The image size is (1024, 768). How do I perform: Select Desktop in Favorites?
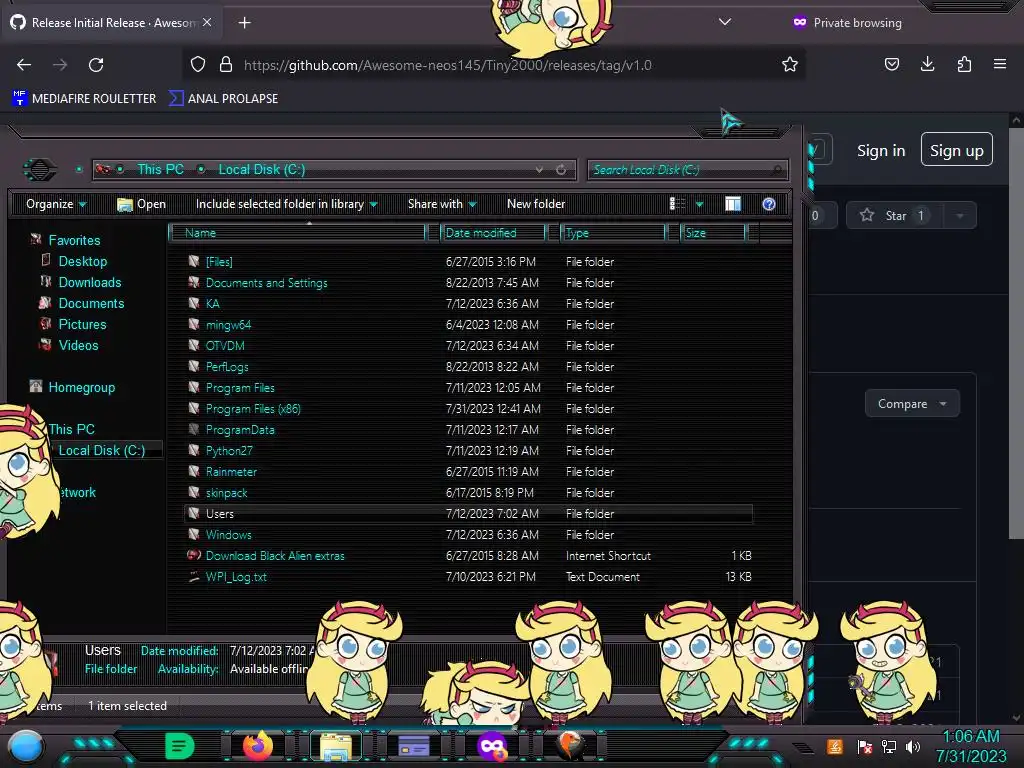pyautogui.click(x=82, y=261)
